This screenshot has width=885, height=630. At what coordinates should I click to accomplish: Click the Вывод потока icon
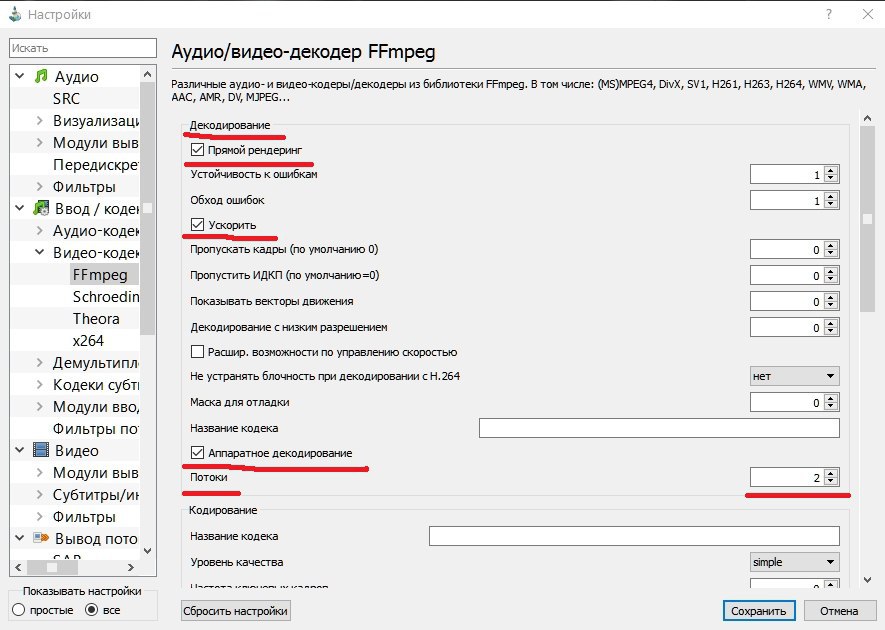click(41, 538)
